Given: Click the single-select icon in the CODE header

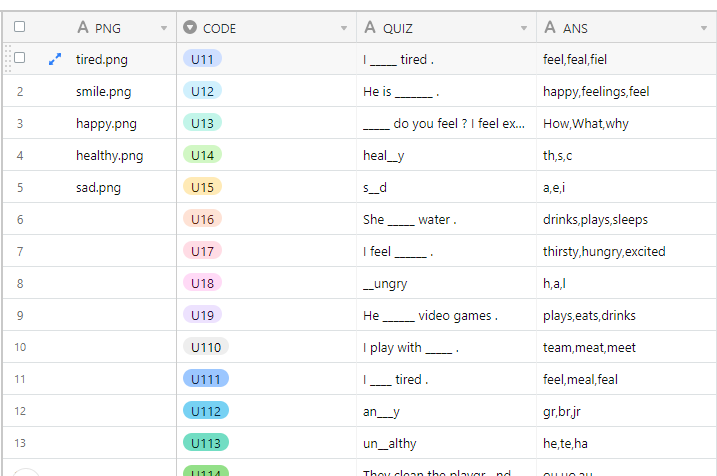Looking at the screenshot, I should click(190, 27).
